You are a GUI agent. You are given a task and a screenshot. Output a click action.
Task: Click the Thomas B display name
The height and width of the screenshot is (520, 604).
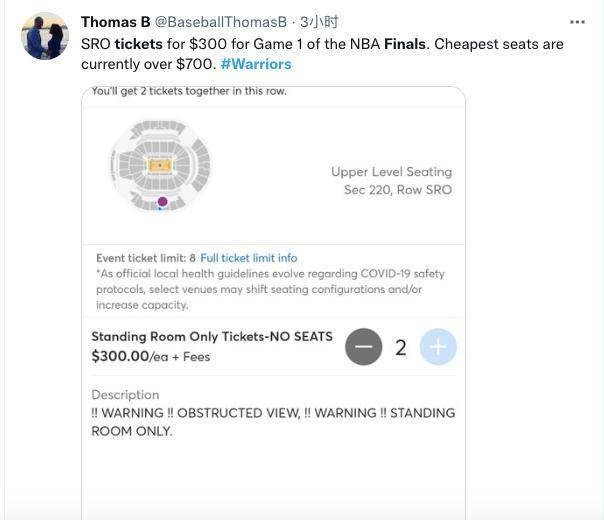point(116,22)
